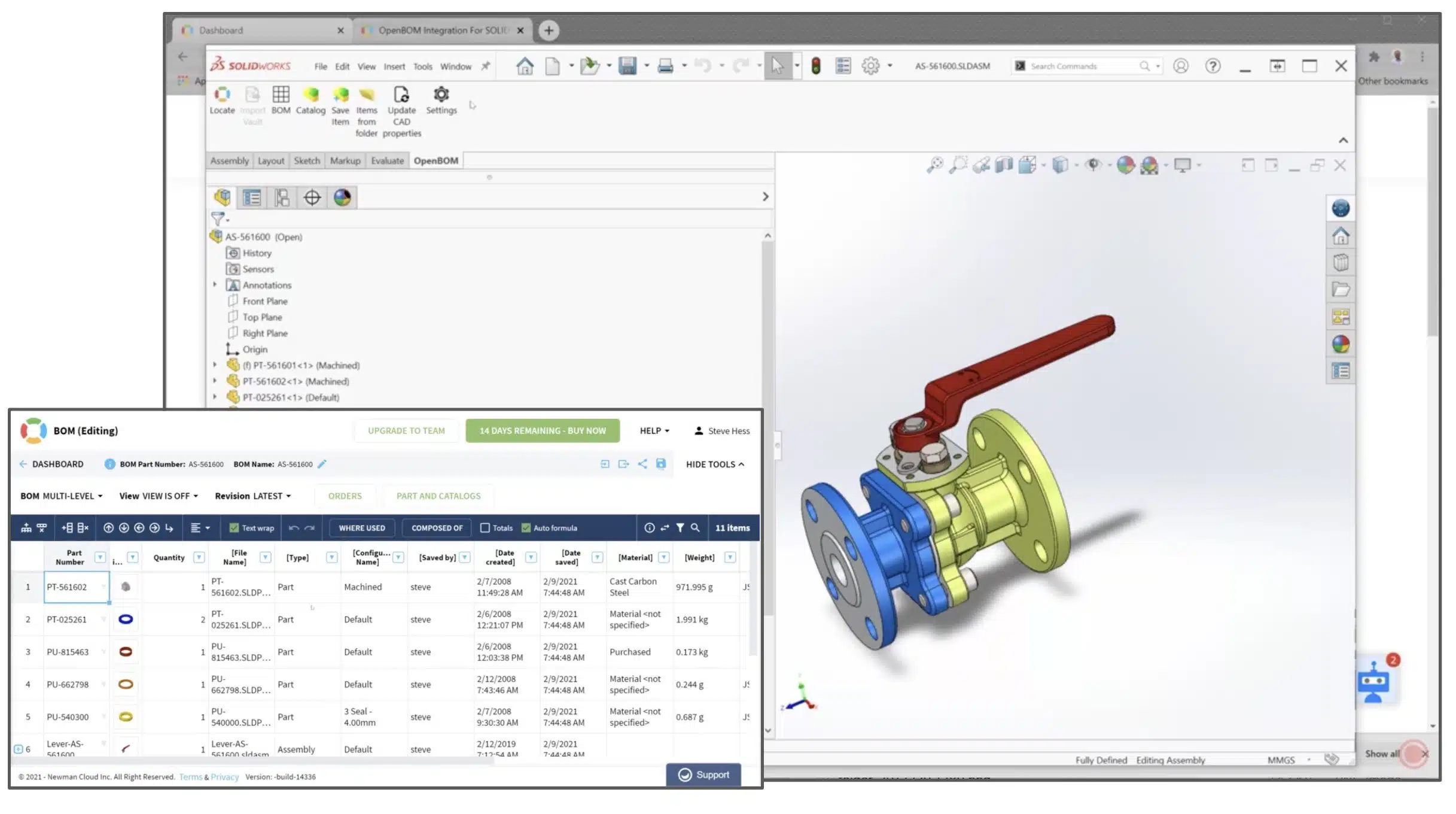Click the share icon in BOM header
This screenshot has height=814, width=1456.
(642, 464)
